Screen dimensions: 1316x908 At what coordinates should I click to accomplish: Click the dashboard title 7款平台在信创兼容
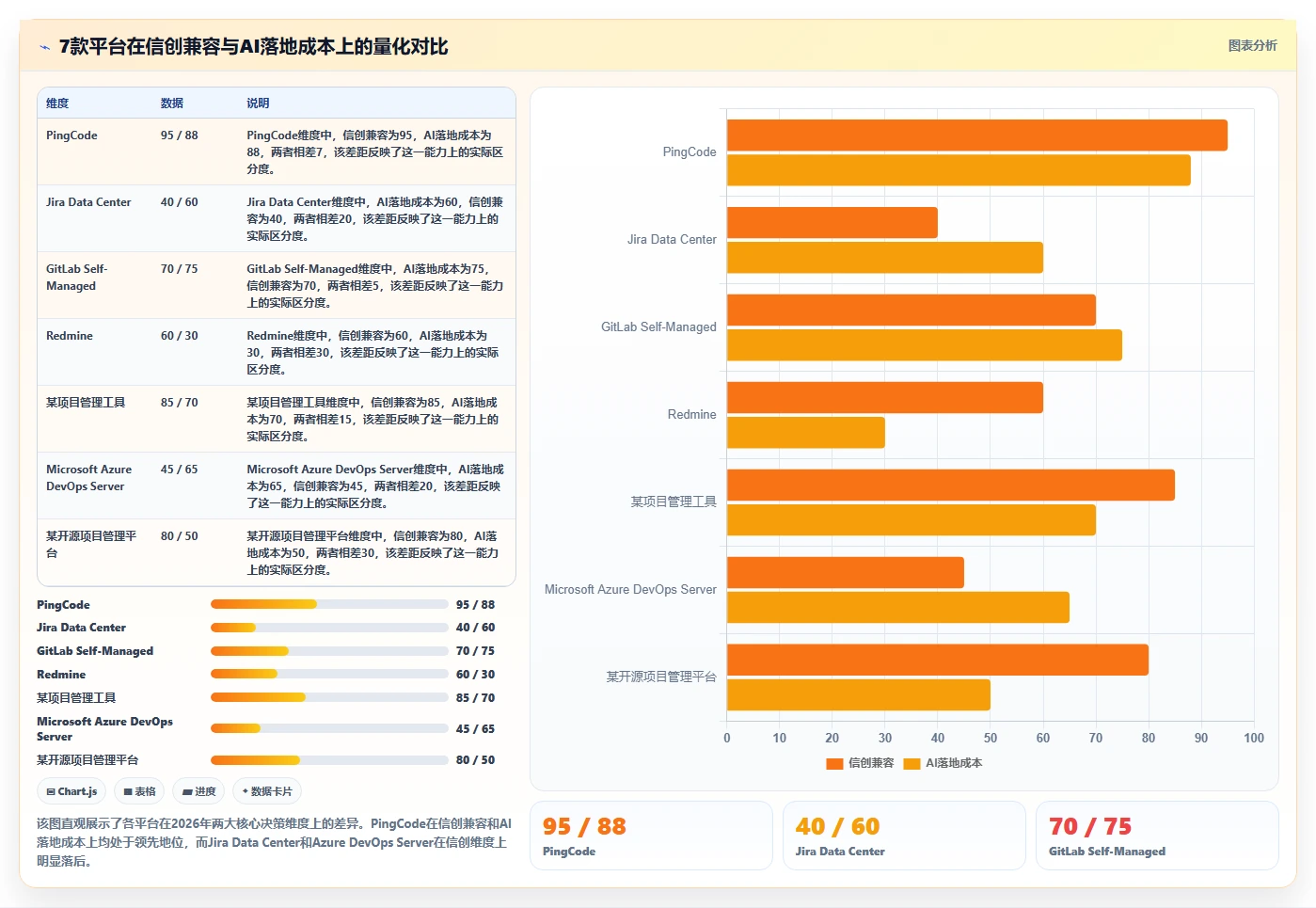(x=253, y=47)
